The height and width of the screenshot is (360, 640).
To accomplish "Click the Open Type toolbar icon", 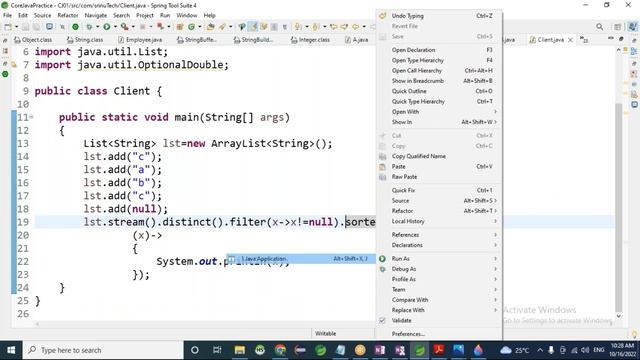I will pyautogui.click(x=211, y=27).
